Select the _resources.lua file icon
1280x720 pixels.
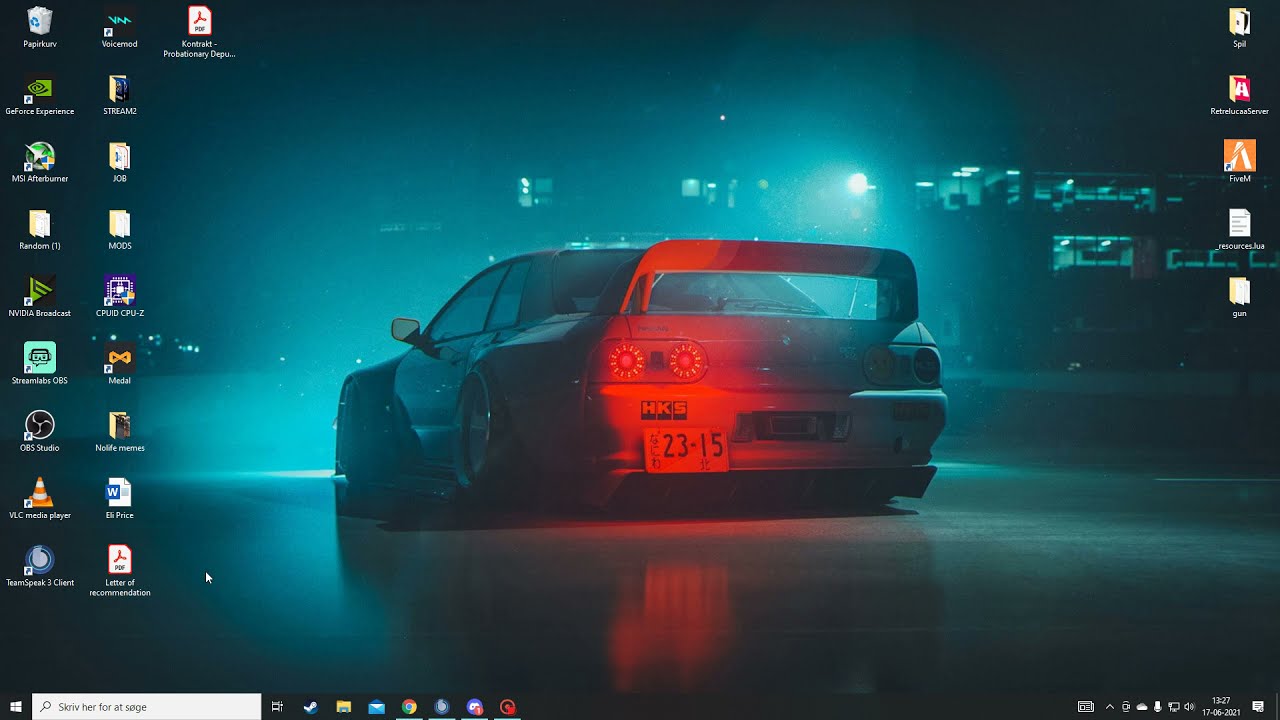(x=1240, y=229)
